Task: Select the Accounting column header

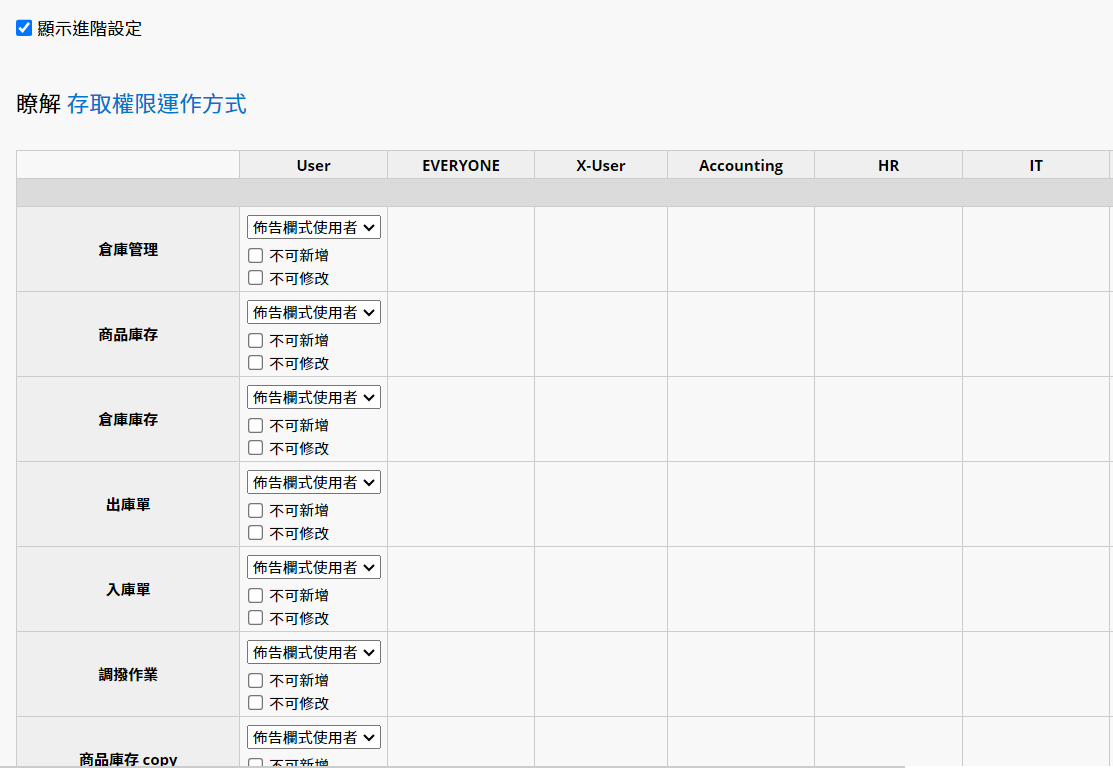Action: 740,165
